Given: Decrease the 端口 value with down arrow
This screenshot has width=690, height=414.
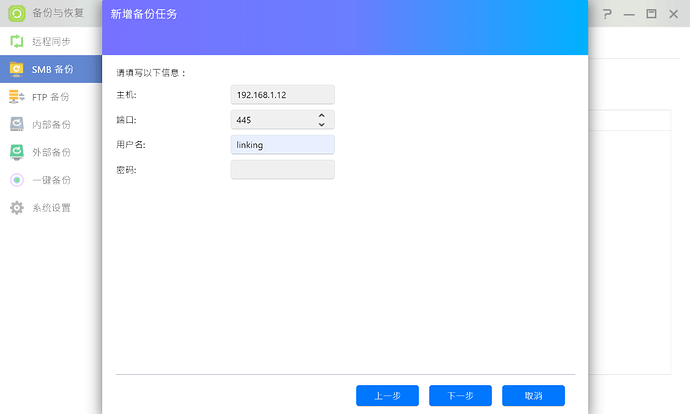Looking at the screenshot, I should click(x=321, y=124).
